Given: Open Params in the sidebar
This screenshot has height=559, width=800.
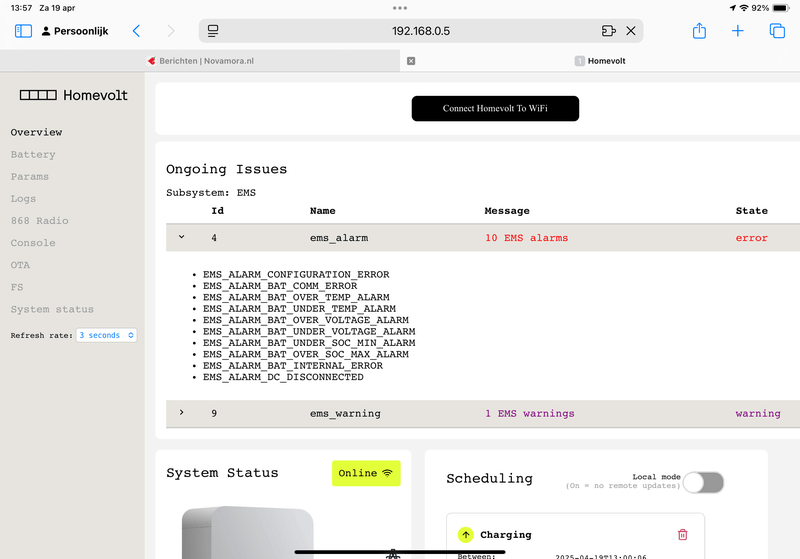Looking at the screenshot, I should coord(30,176).
